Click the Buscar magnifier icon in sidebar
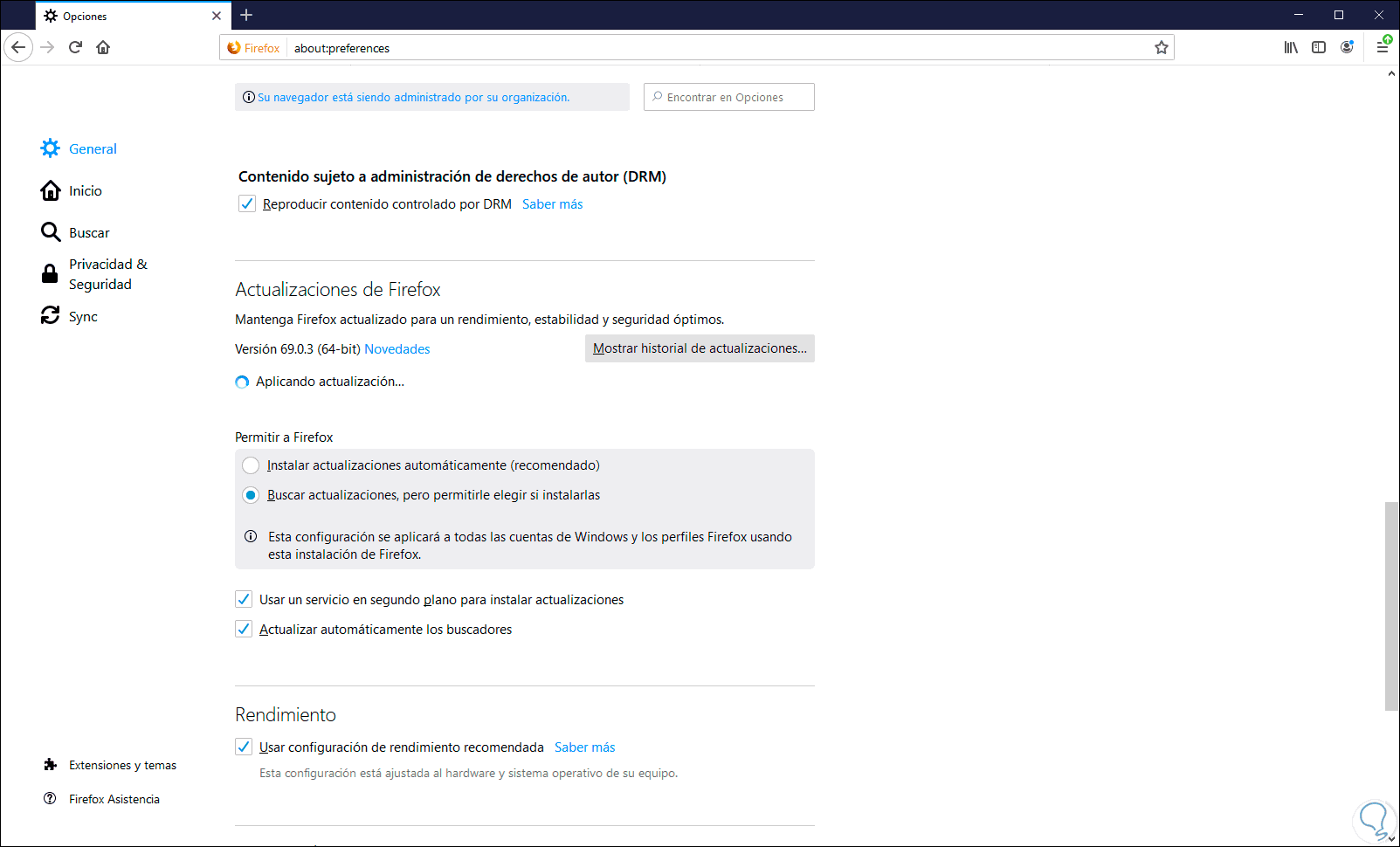 tap(51, 232)
